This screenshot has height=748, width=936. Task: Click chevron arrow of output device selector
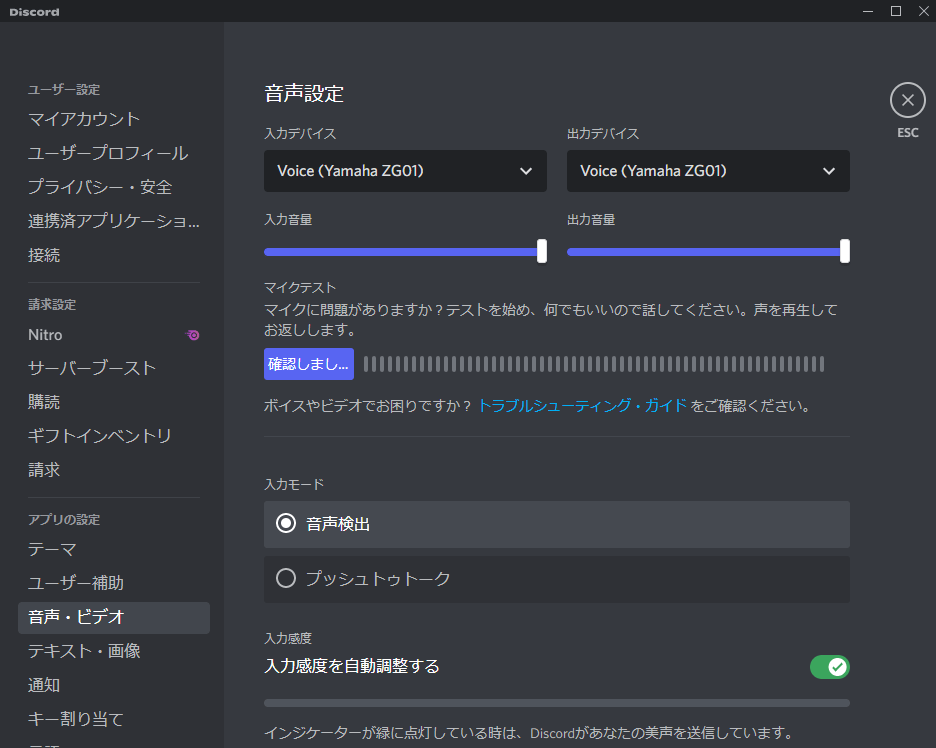(x=828, y=171)
